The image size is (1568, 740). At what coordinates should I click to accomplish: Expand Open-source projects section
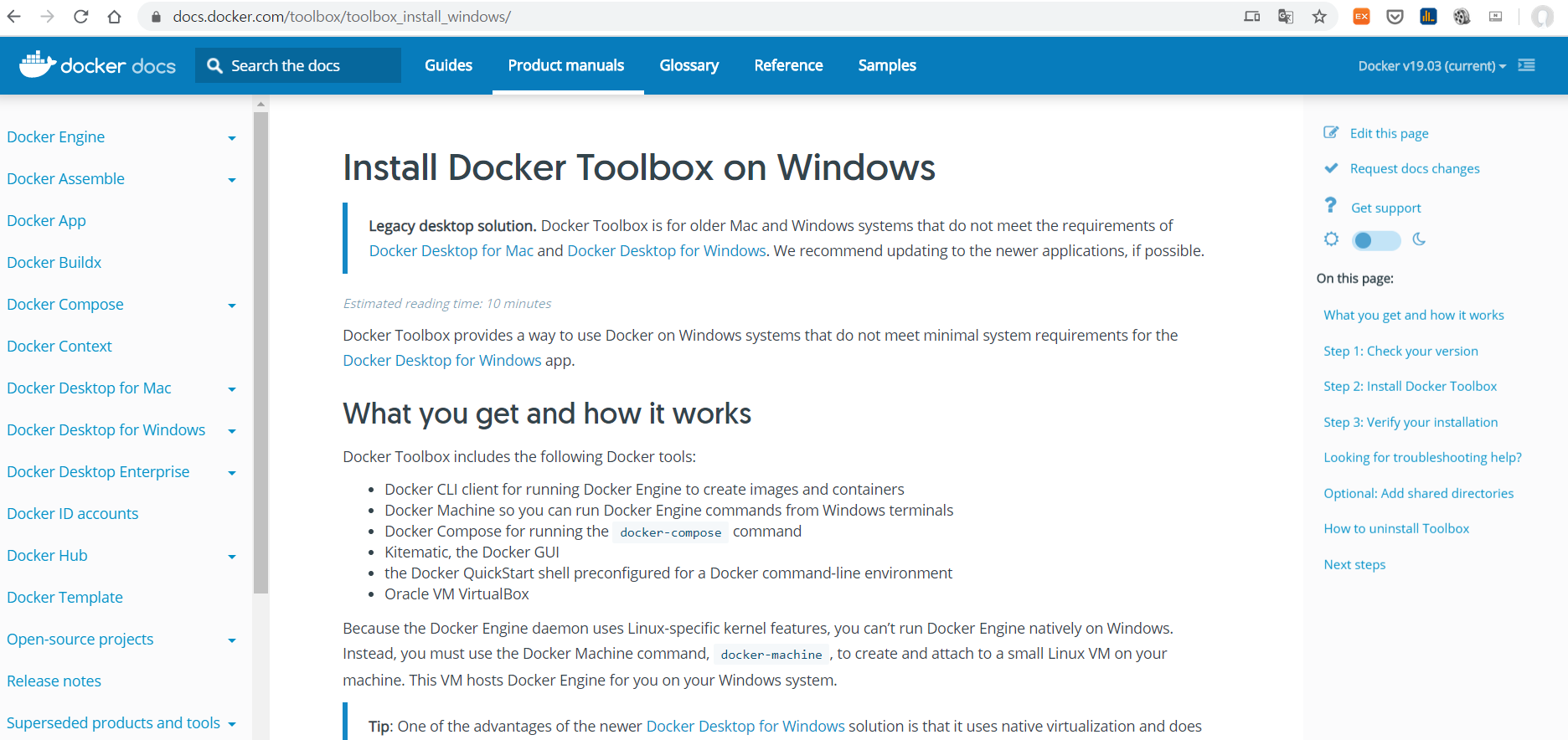pyautogui.click(x=232, y=640)
